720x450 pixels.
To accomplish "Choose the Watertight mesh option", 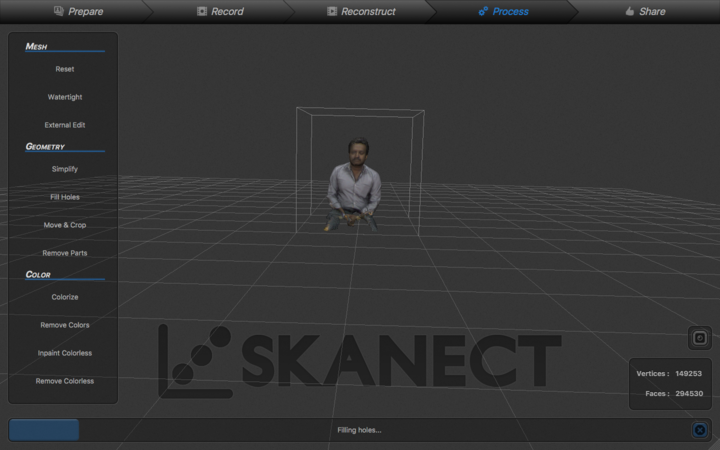I will click(65, 97).
